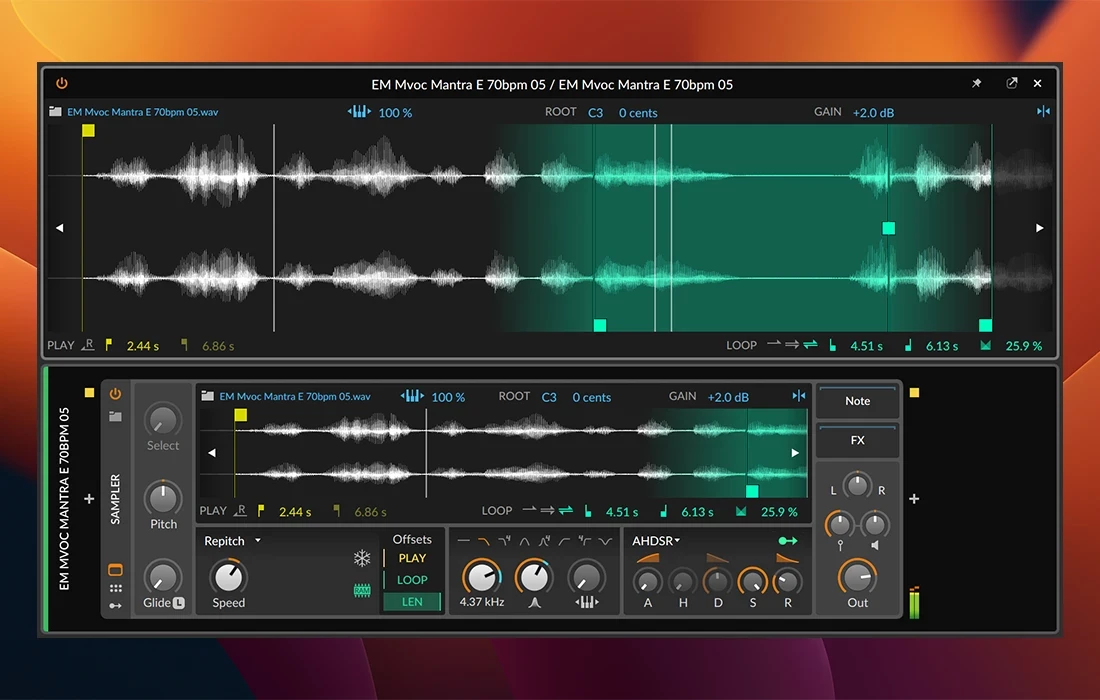Viewport: 1100px width, 700px height.
Task: Click the keyboard tracking icon under the filter knobs
Action: coord(586,602)
